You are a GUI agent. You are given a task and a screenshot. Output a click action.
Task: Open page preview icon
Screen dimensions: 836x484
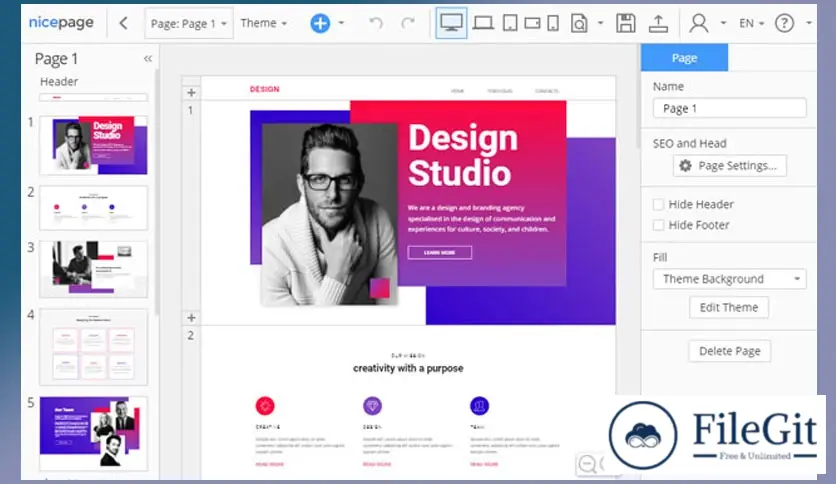click(x=579, y=23)
